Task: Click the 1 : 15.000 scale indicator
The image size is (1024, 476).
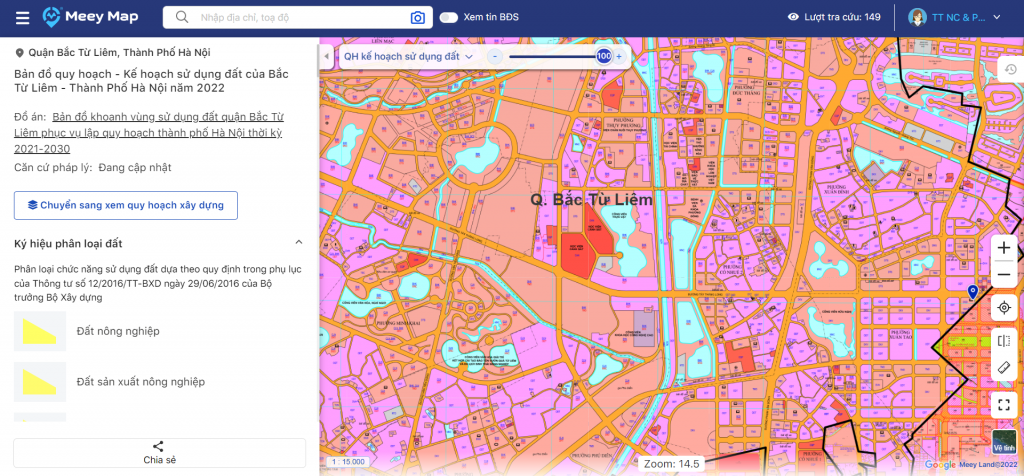Action: tap(349, 462)
